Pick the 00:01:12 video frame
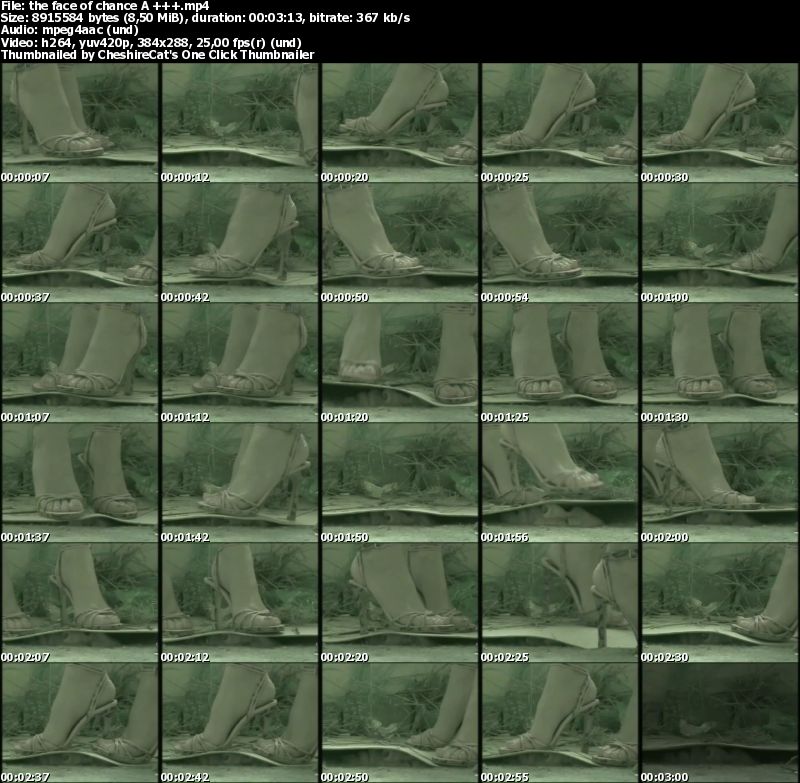 pos(240,363)
